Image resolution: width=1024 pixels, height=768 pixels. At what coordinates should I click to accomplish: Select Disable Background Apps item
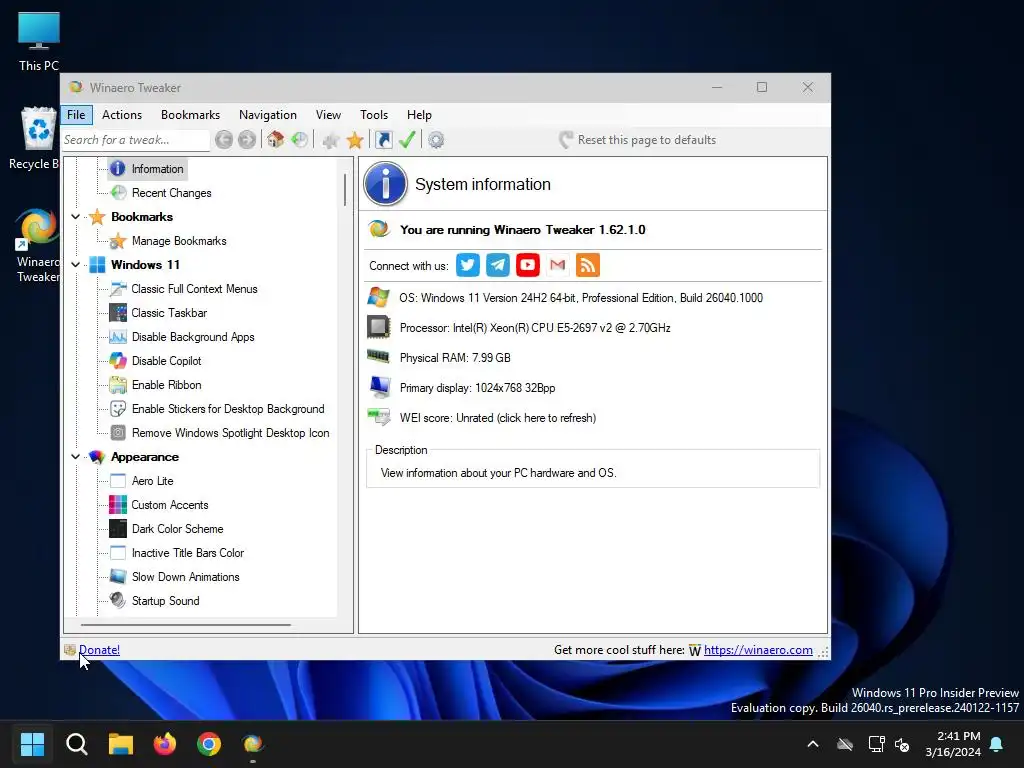[193, 337]
